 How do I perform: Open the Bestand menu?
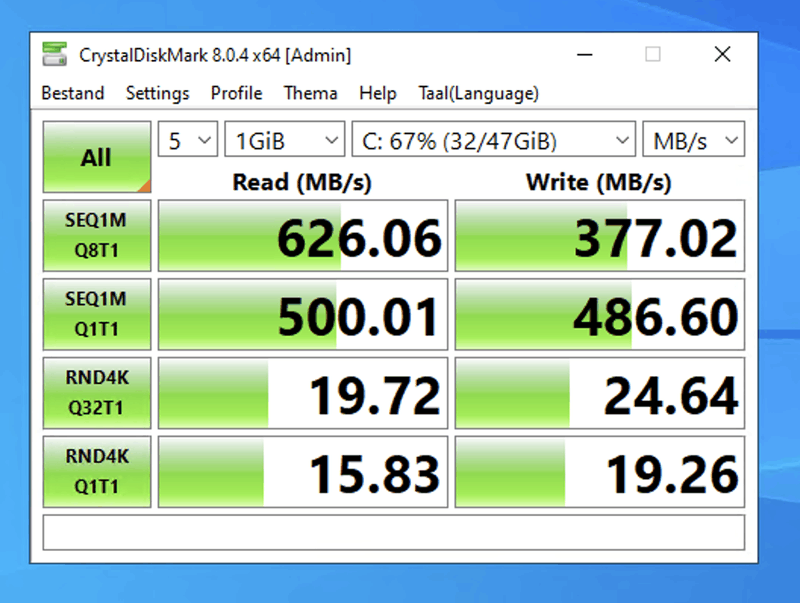click(x=73, y=93)
